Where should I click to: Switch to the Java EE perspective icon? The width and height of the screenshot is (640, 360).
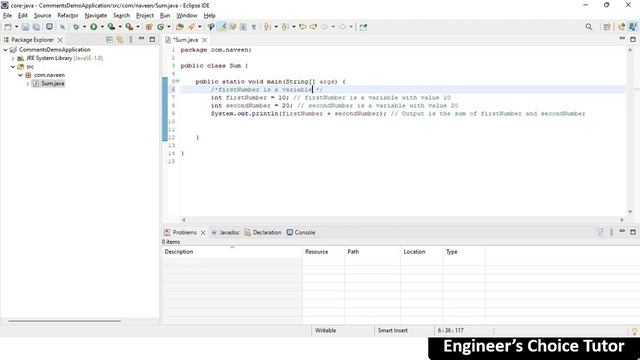tap(621, 27)
